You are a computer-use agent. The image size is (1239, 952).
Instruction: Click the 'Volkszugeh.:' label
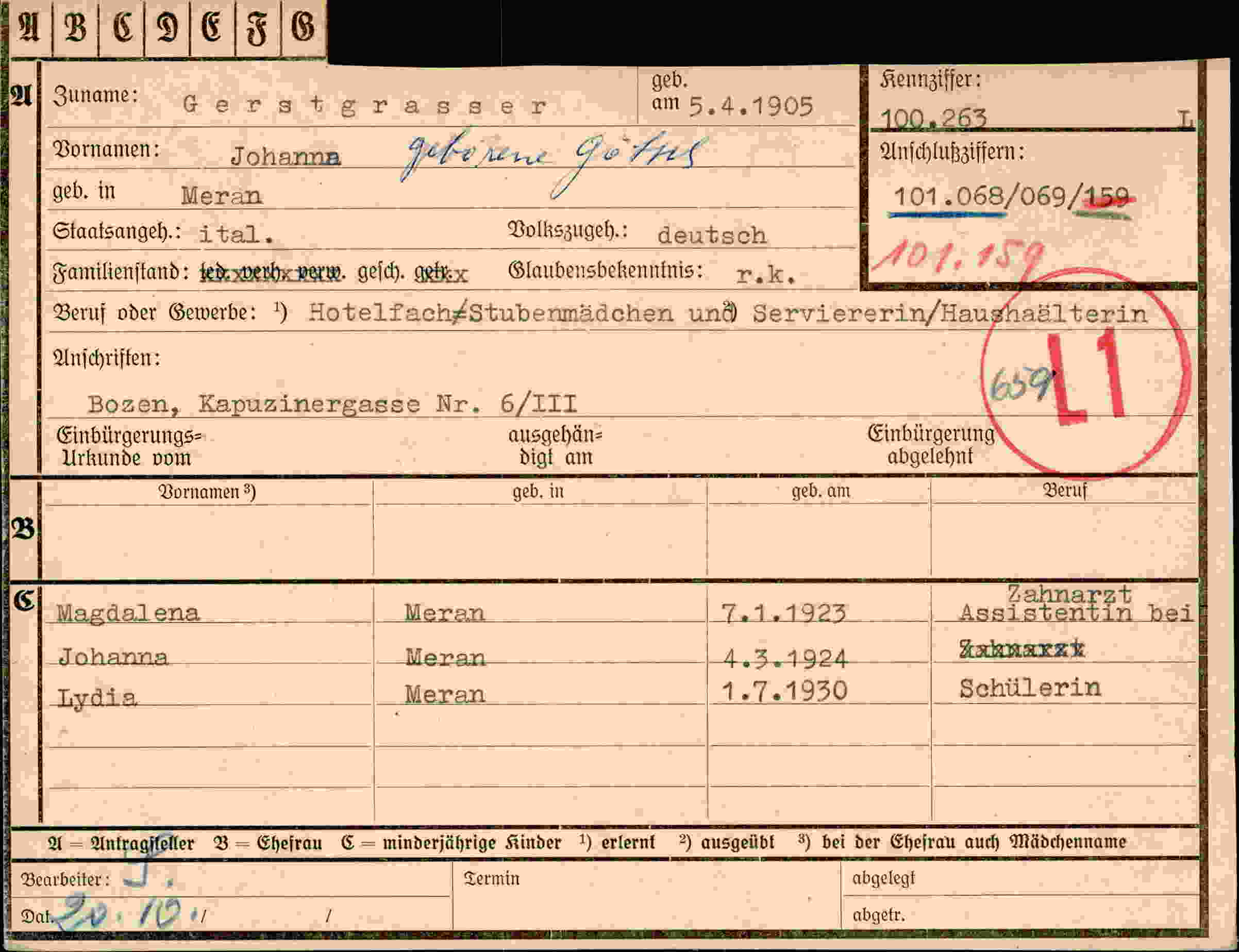567,230
